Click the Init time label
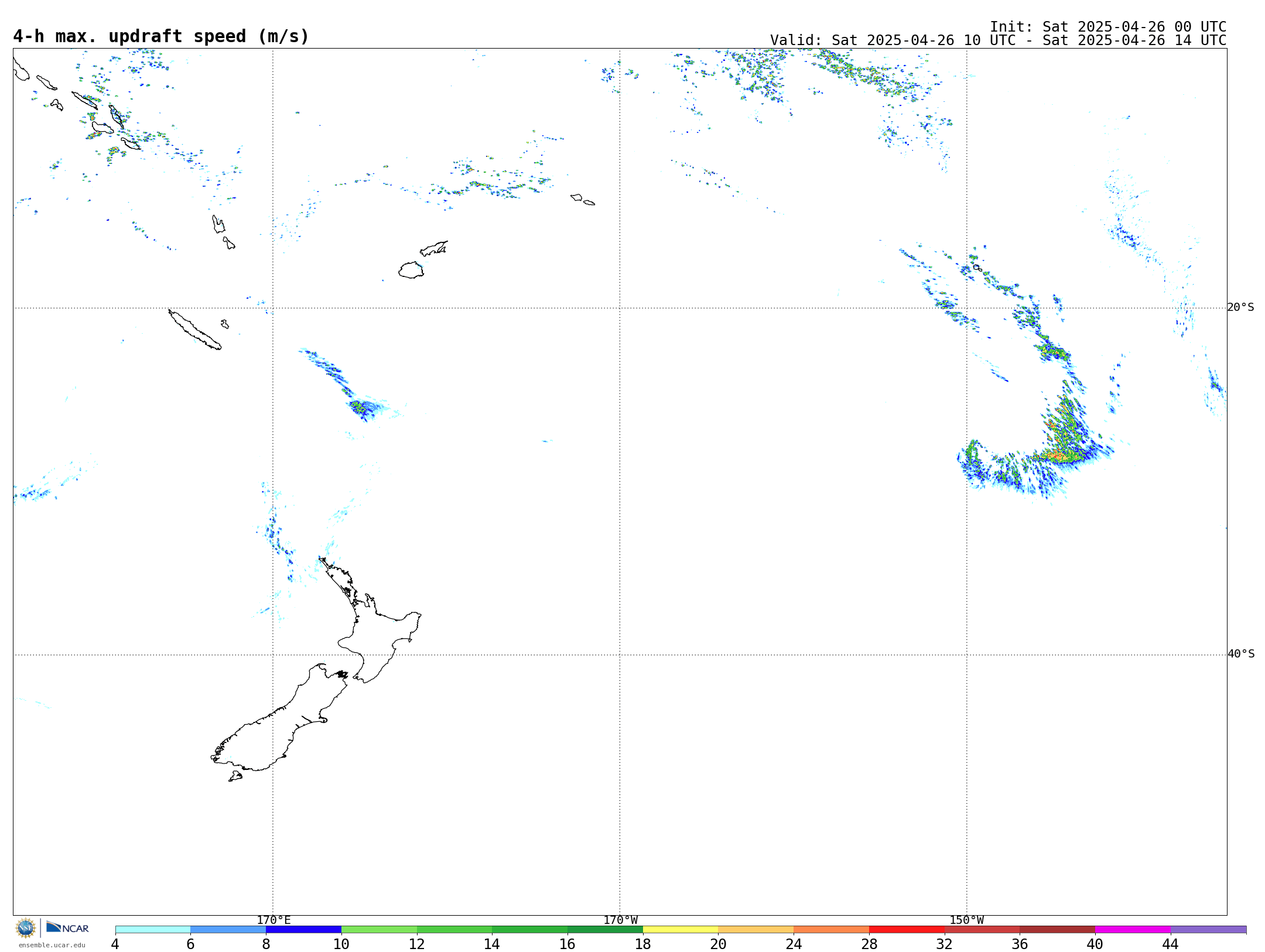 click(x=1107, y=27)
